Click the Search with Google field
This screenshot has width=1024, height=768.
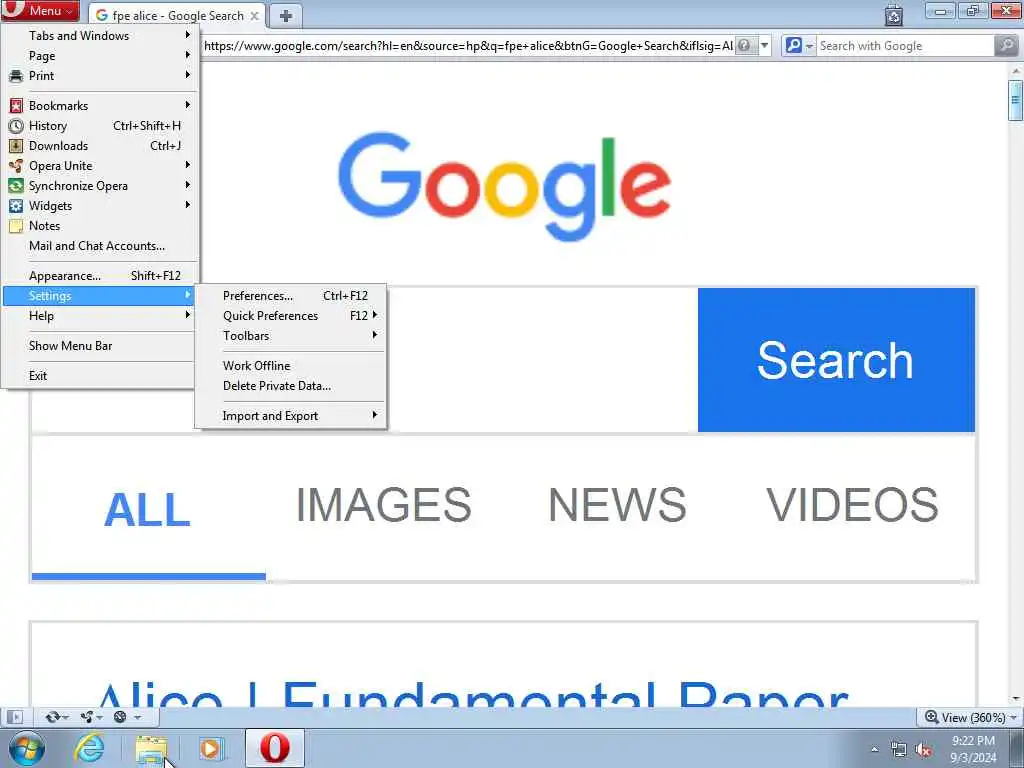pos(904,46)
